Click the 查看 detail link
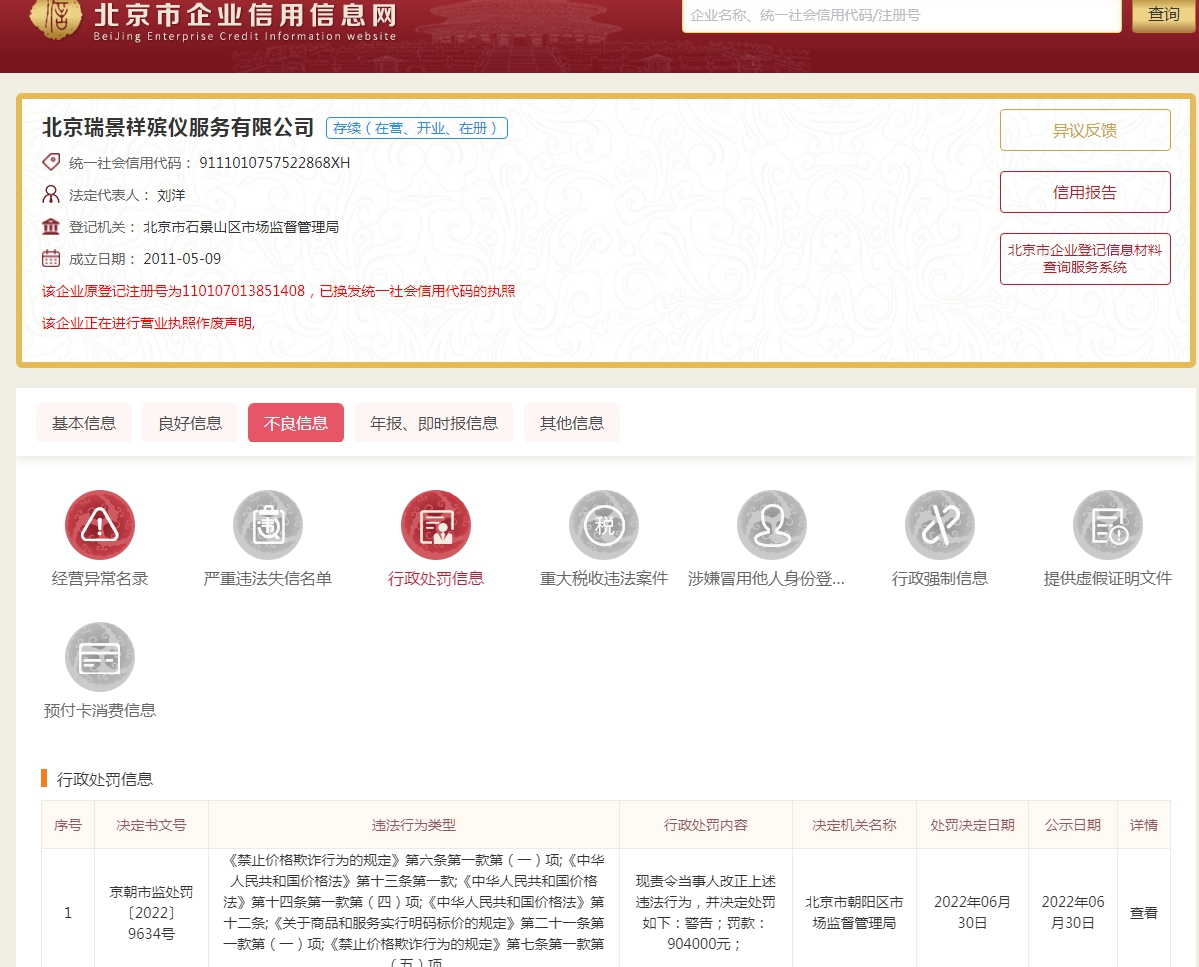This screenshot has width=1199, height=967. pos(1143,912)
